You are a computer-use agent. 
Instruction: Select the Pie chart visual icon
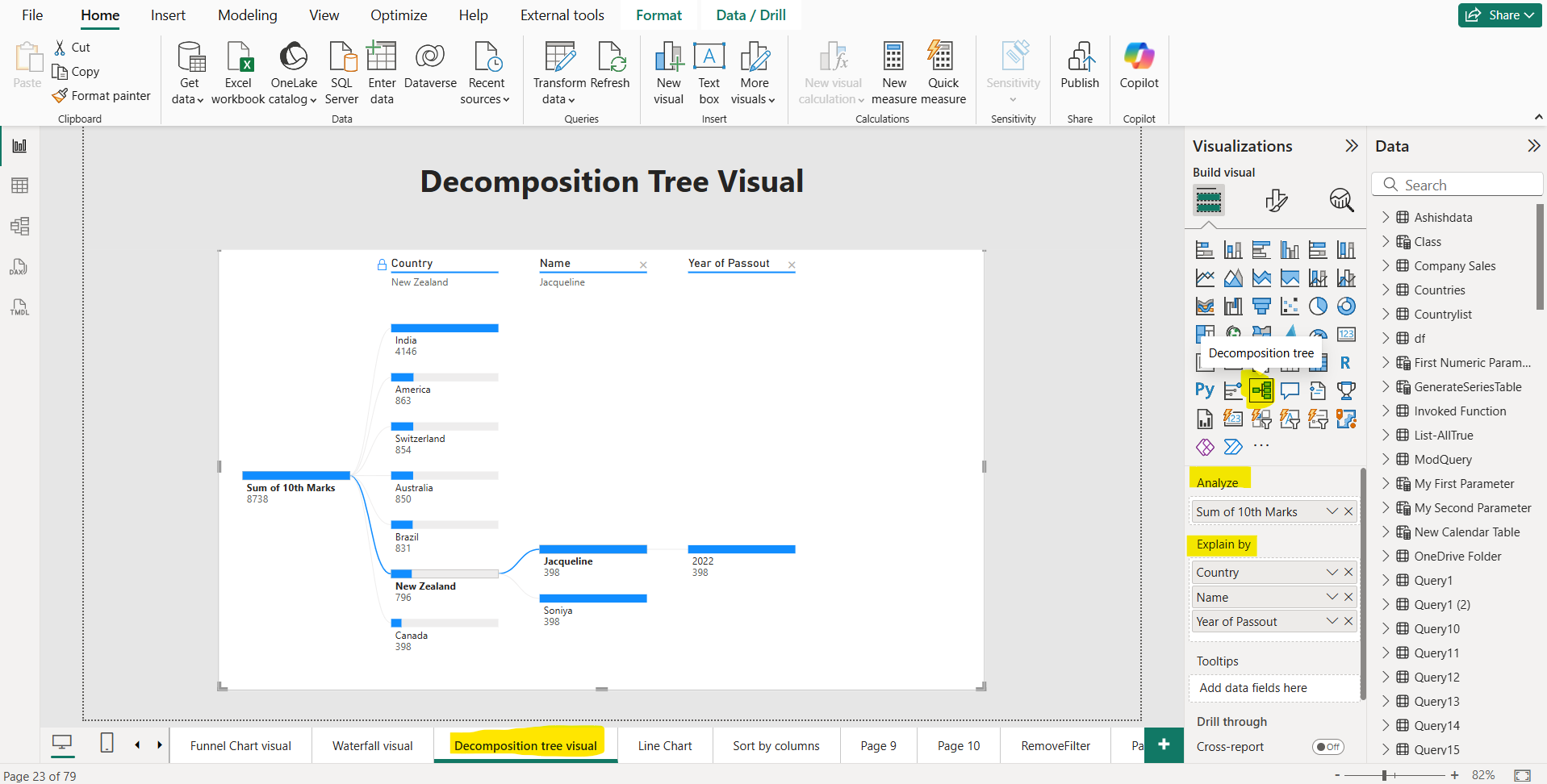(1319, 306)
